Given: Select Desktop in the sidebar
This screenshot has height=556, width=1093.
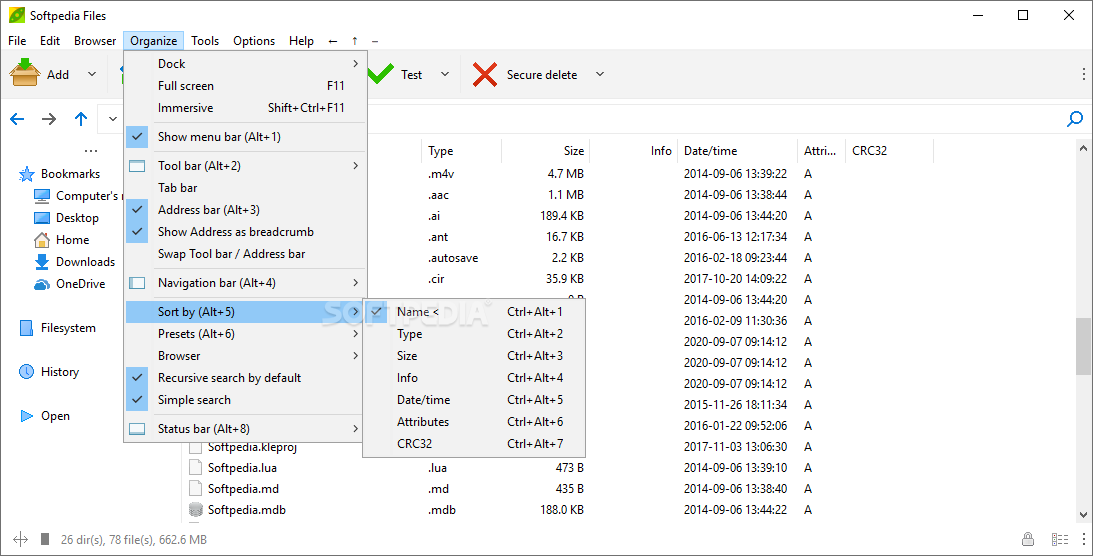Looking at the screenshot, I should point(67,218).
